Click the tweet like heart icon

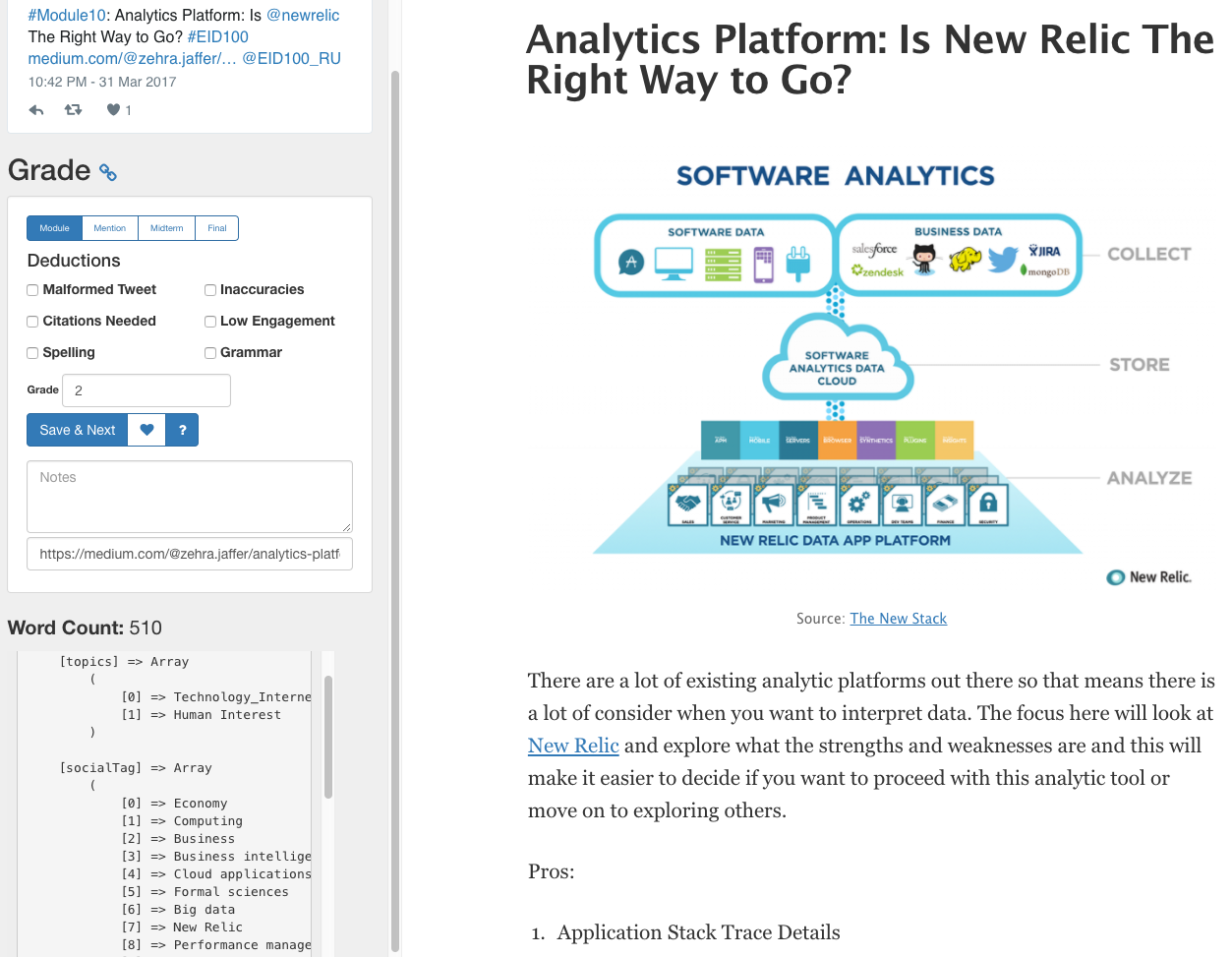113,110
